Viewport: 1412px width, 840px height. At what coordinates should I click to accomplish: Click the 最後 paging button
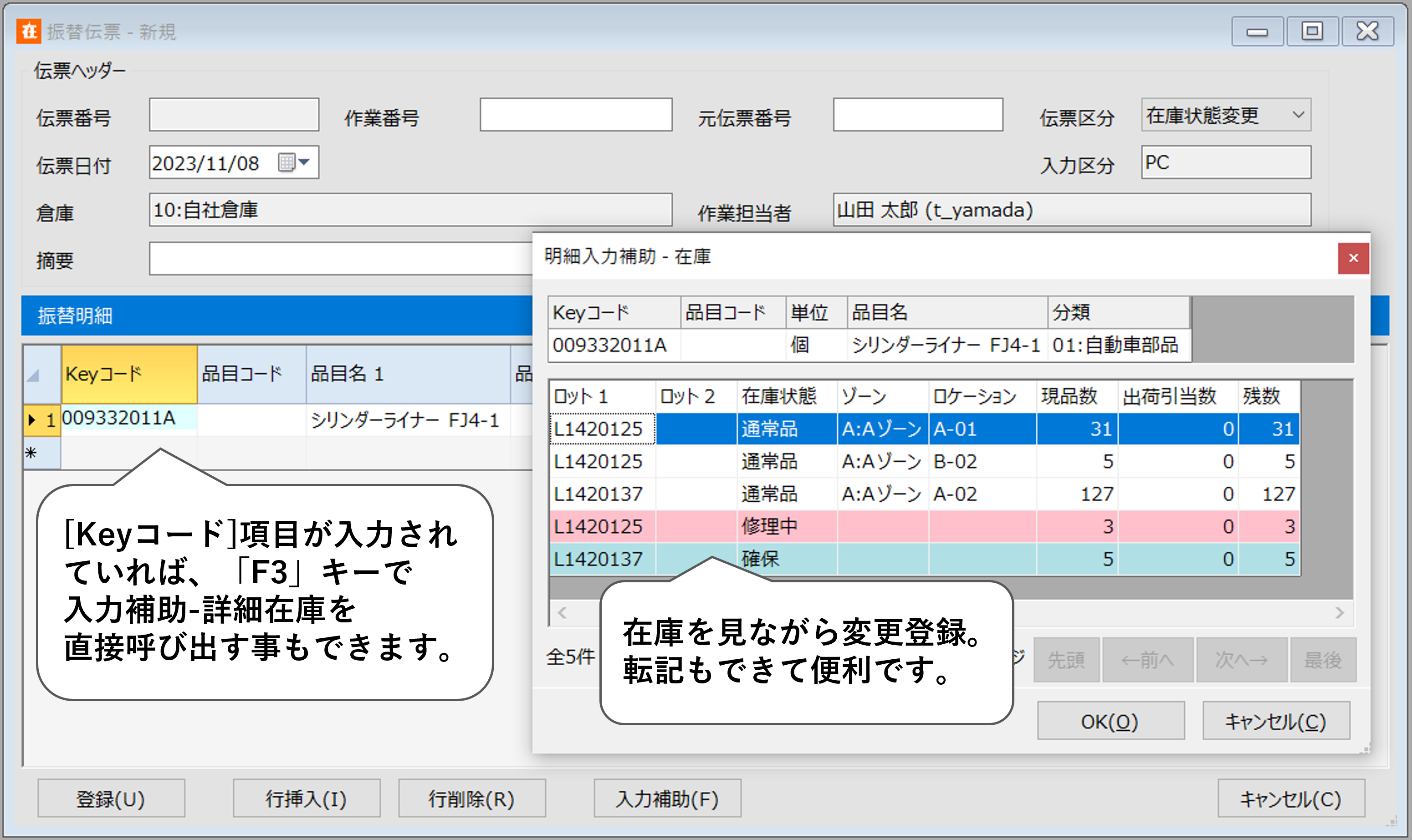[1323, 659]
